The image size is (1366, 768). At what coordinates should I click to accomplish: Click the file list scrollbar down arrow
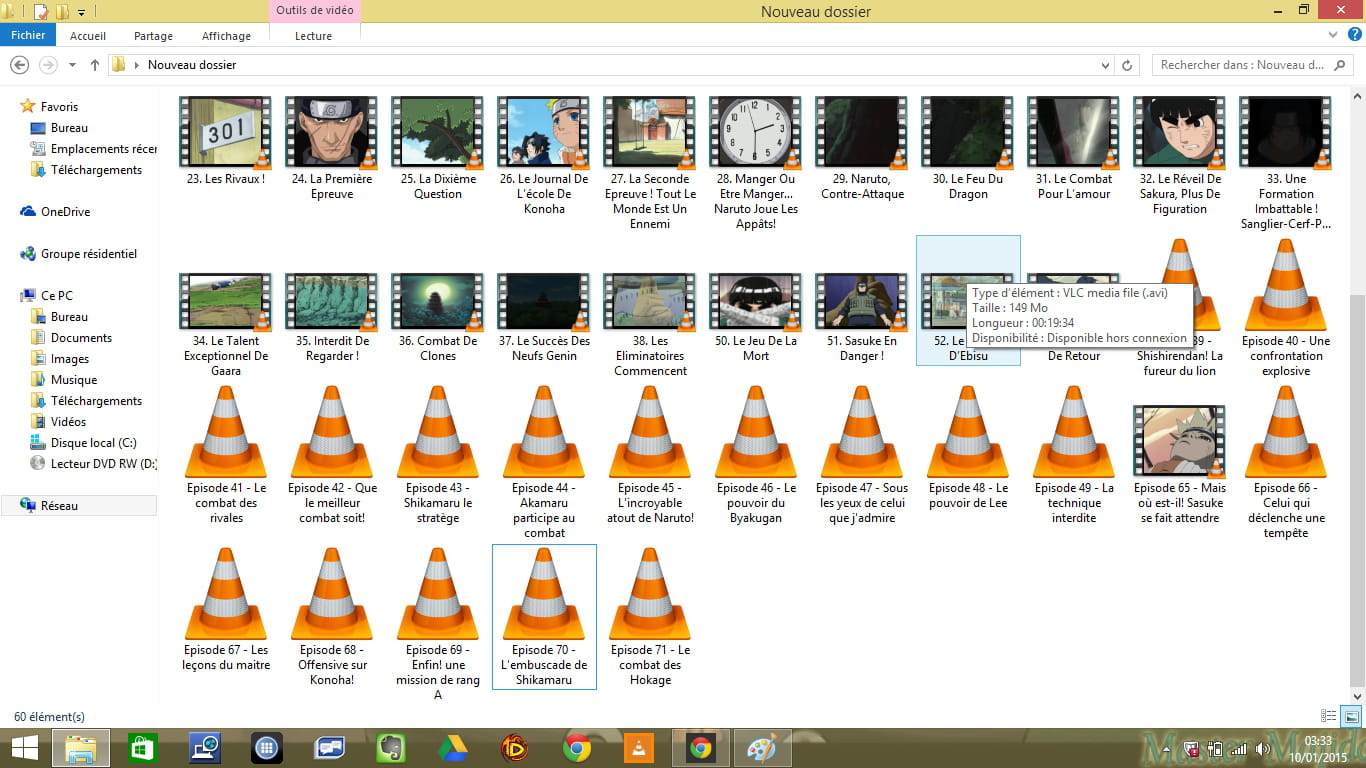(1357, 696)
